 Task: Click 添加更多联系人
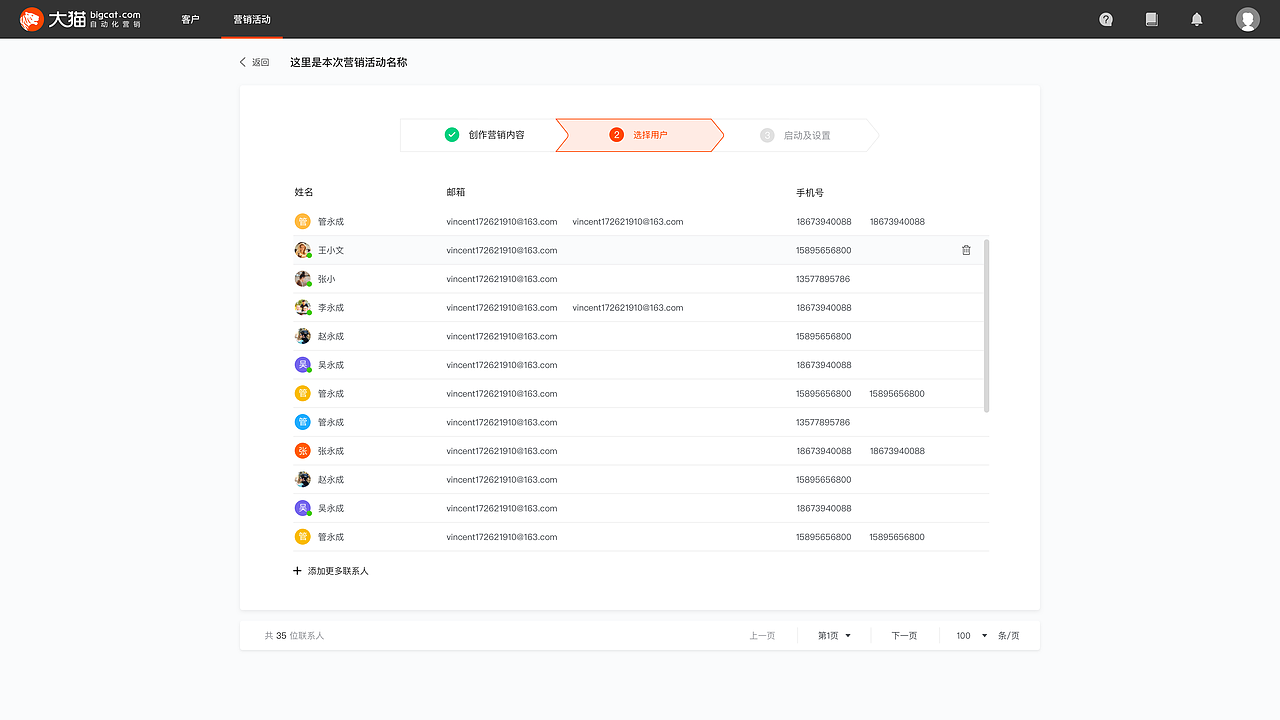point(338,571)
